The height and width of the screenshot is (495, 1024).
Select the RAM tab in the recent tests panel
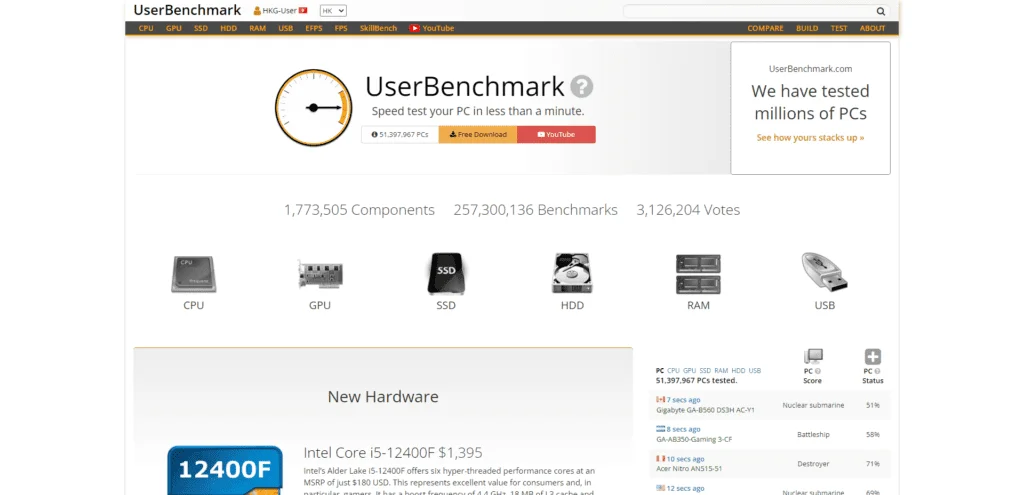(x=721, y=370)
